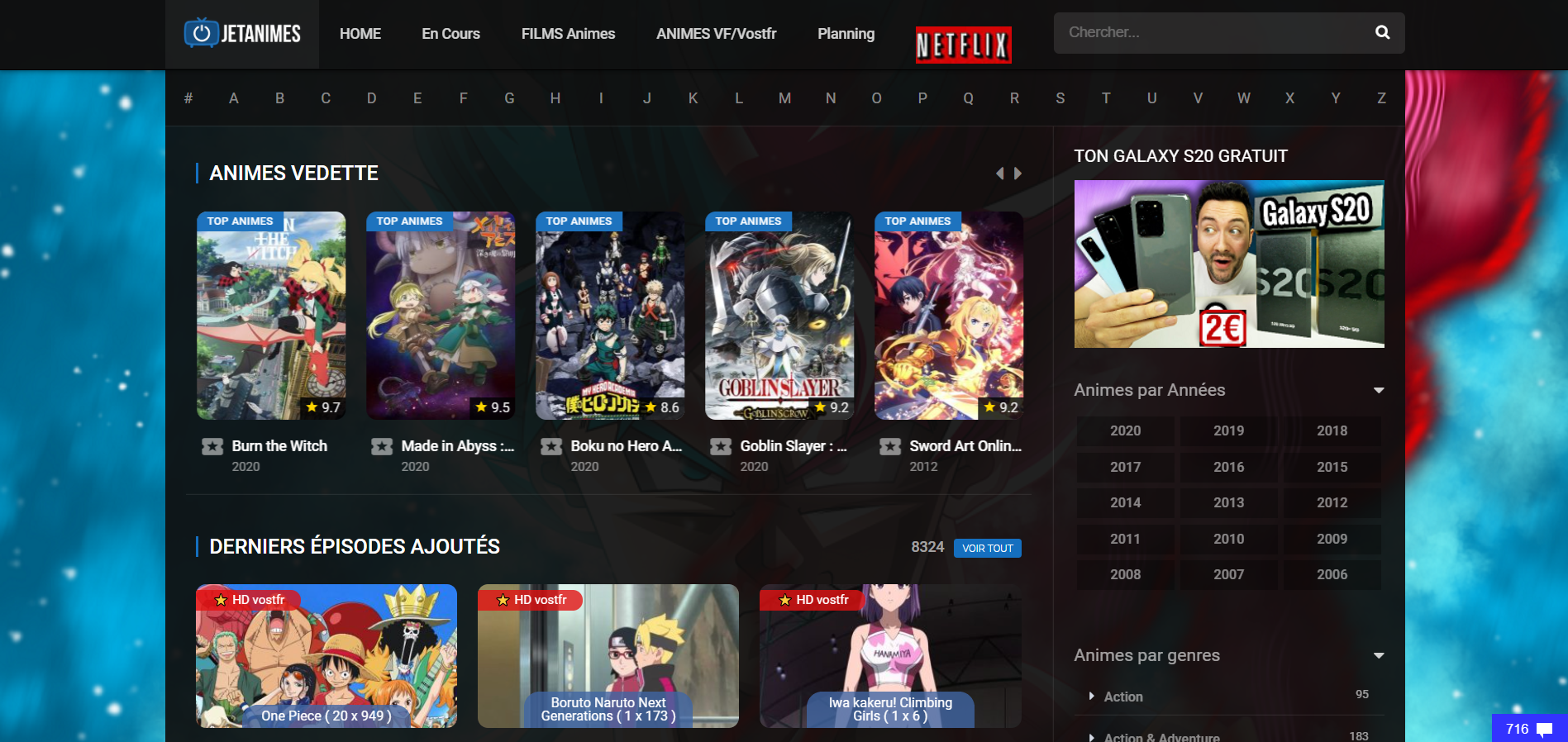1568x742 pixels.
Task: Click the icon beside Sword Art Online title
Action: coord(890,447)
